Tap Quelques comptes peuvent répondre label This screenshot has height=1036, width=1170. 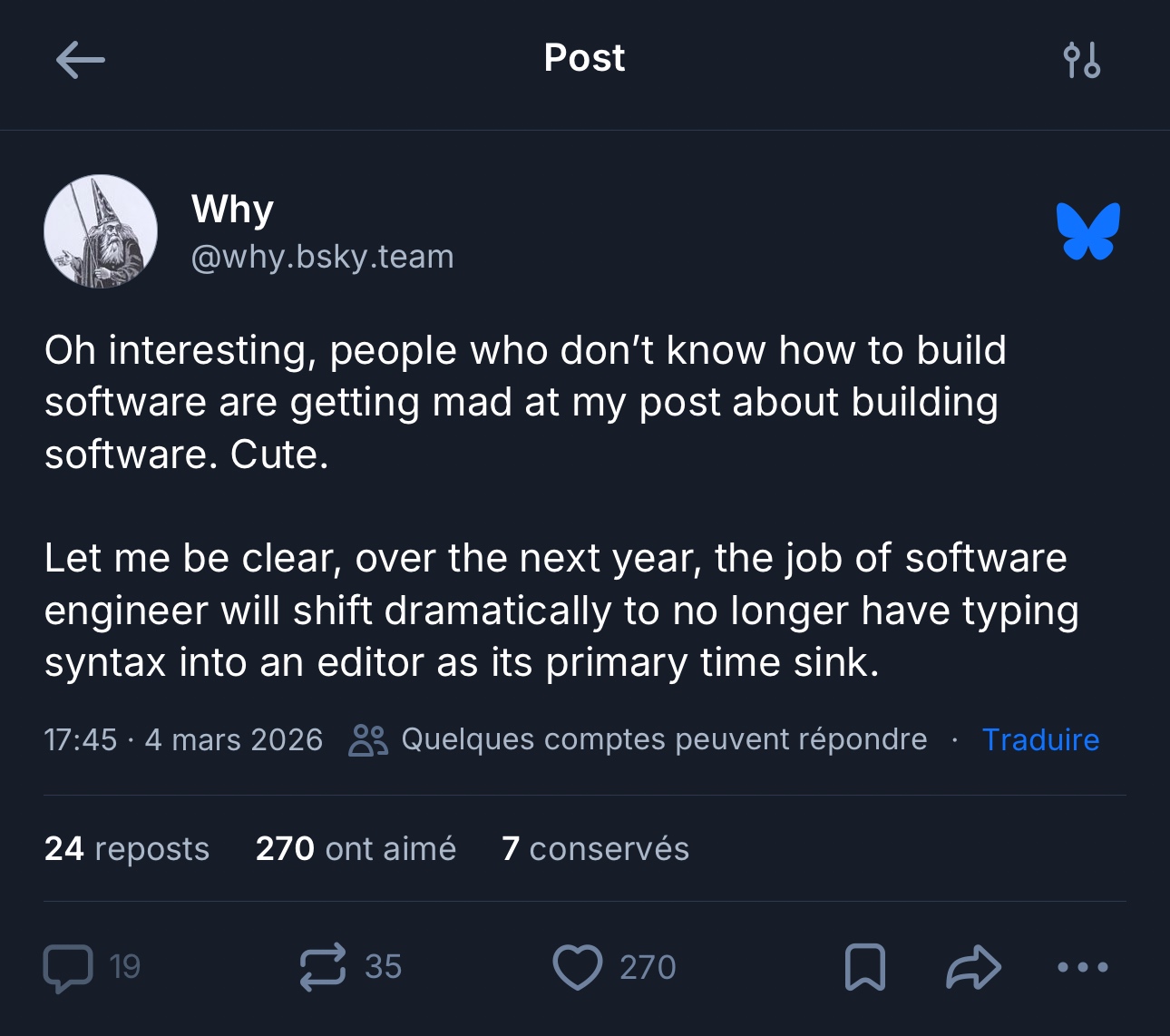pyautogui.click(x=664, y=739)
